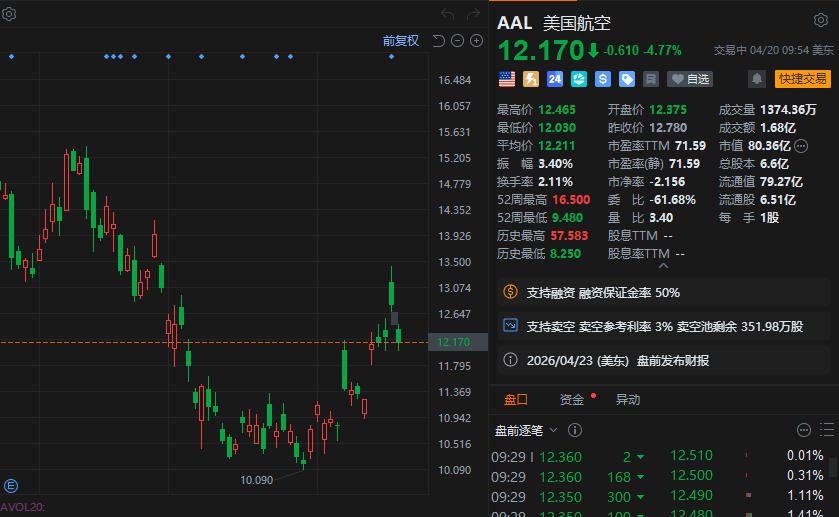Screen dimensions: 839x517
Task: Toggle 自选 watchlist heart button
Action: pos(690,79)
